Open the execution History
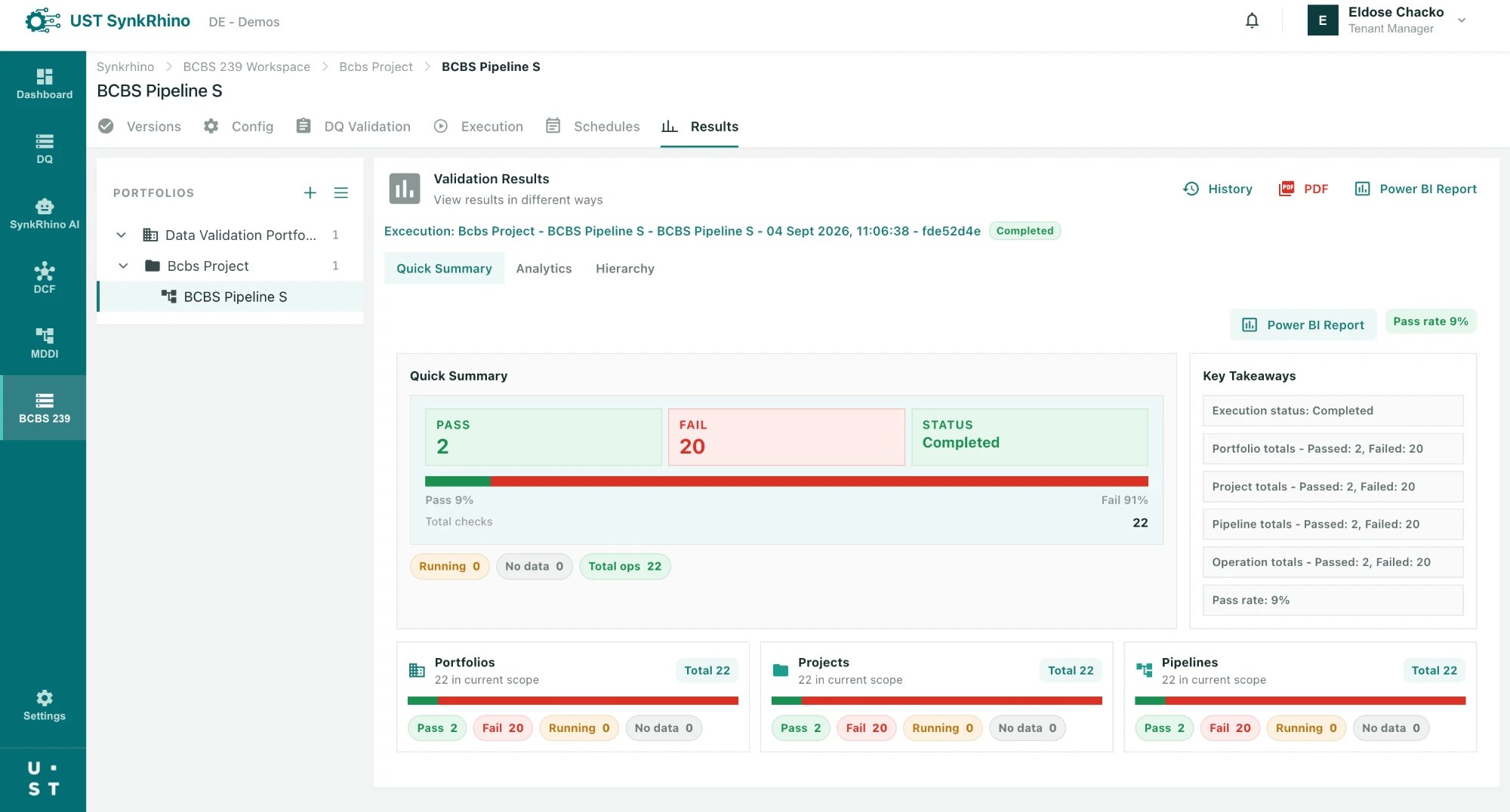The width and height of the screenshot is (1510, 812). [x=1218, y=189]
